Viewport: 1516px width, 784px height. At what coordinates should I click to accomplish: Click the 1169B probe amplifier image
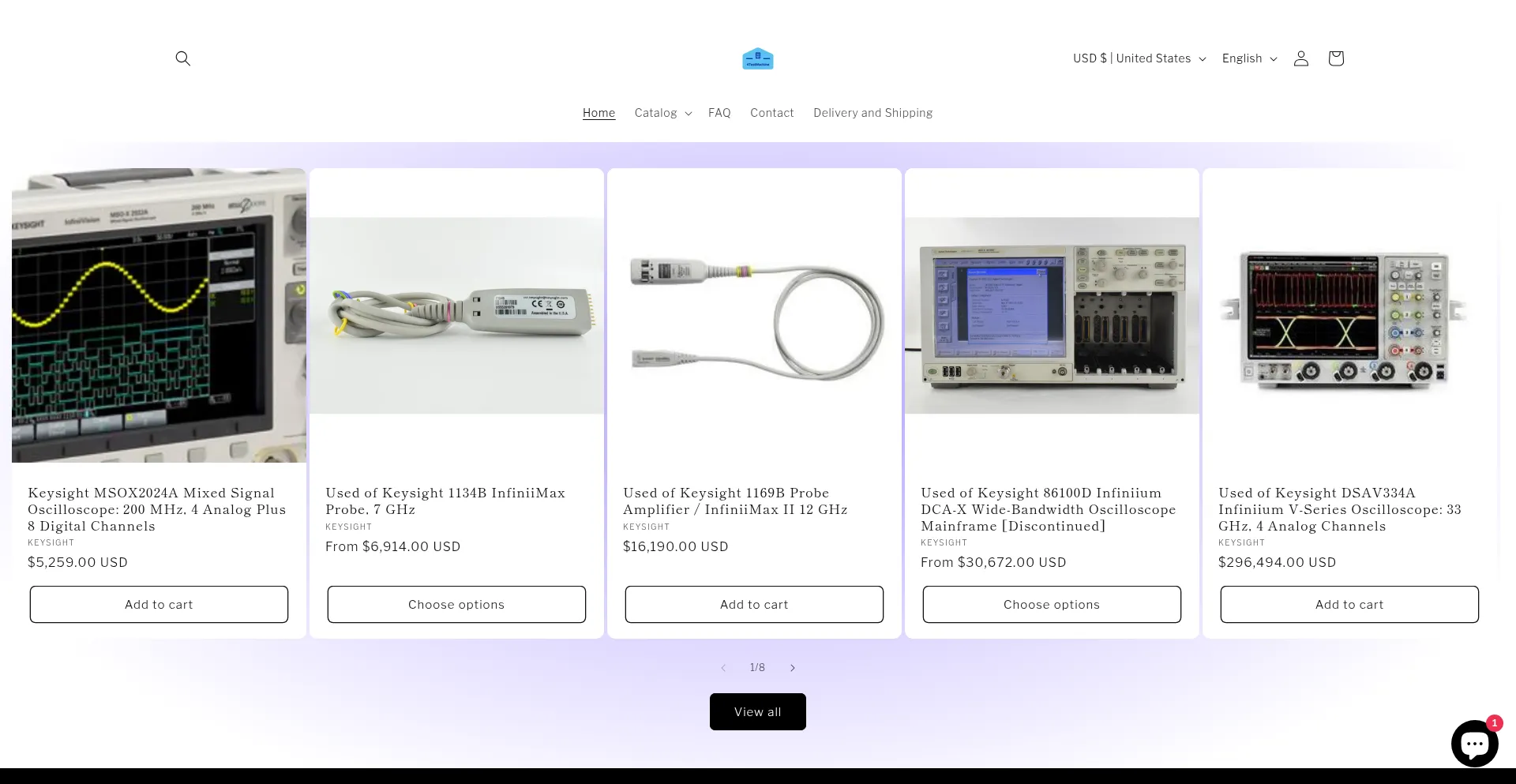[754, 315]
